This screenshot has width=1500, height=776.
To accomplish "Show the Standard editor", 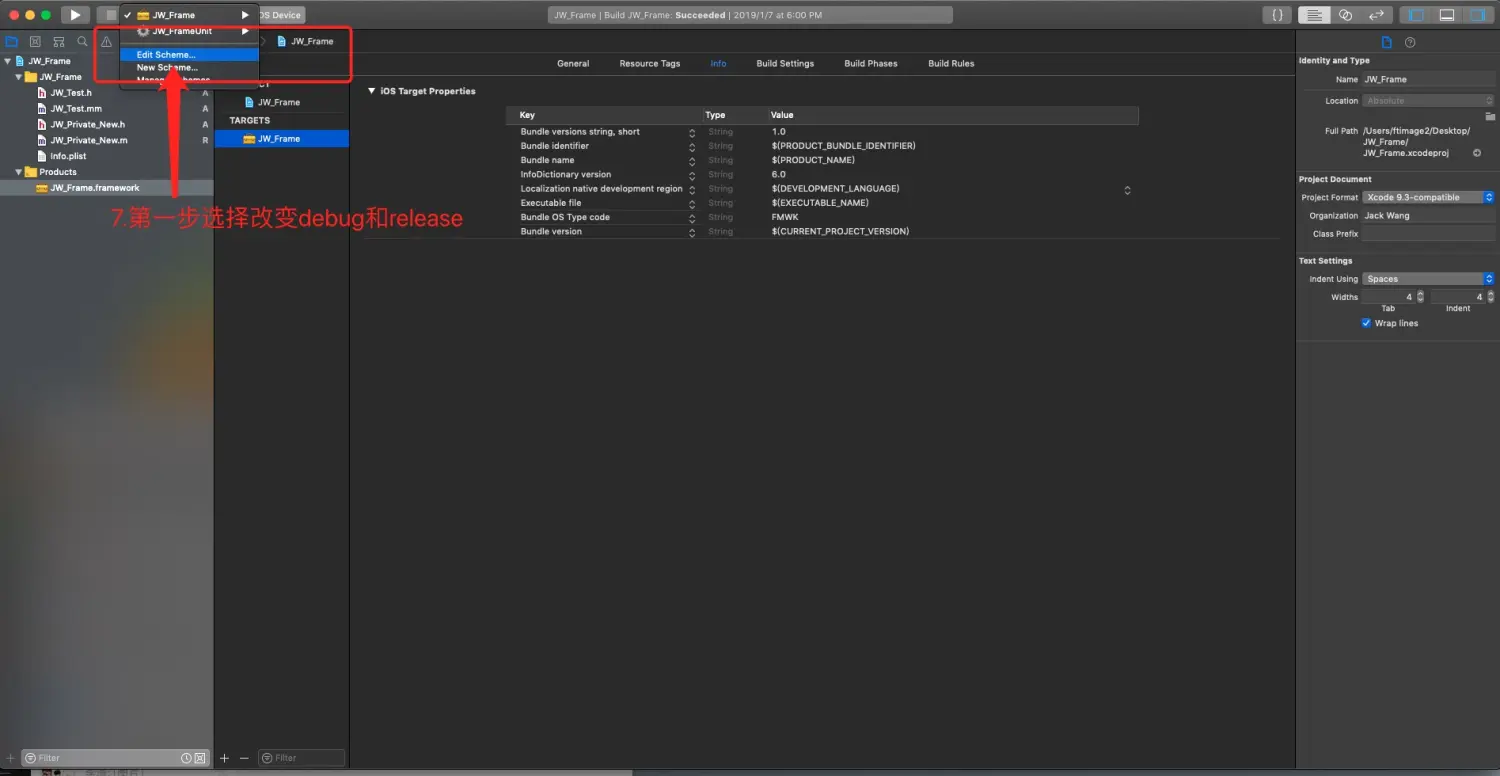I will point(1314,15).
